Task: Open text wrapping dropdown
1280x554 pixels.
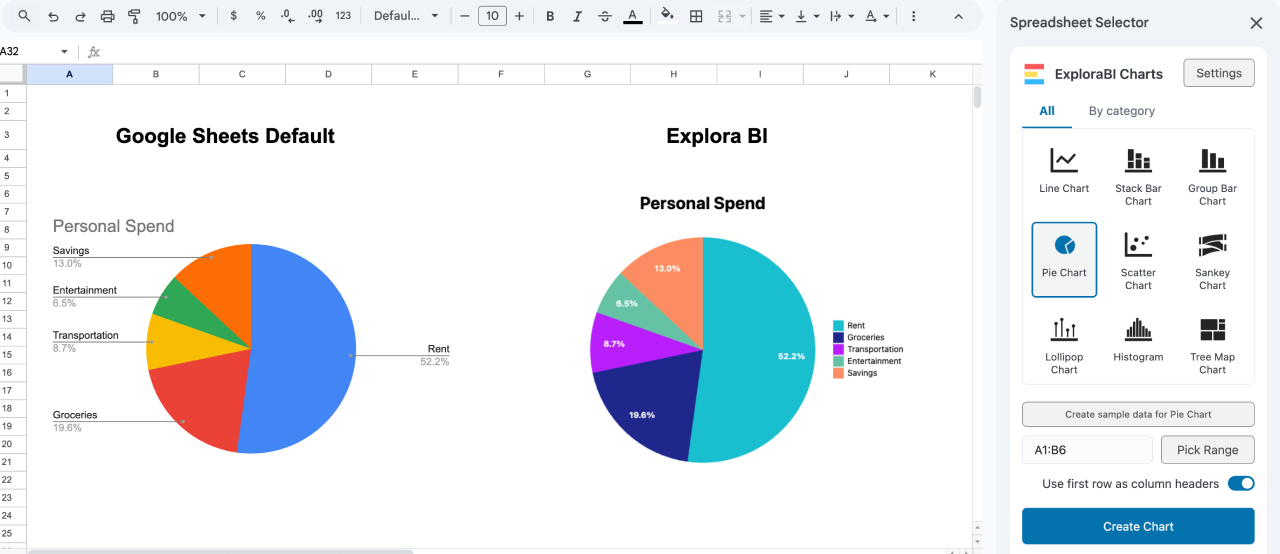Action: tap(842, 16)
